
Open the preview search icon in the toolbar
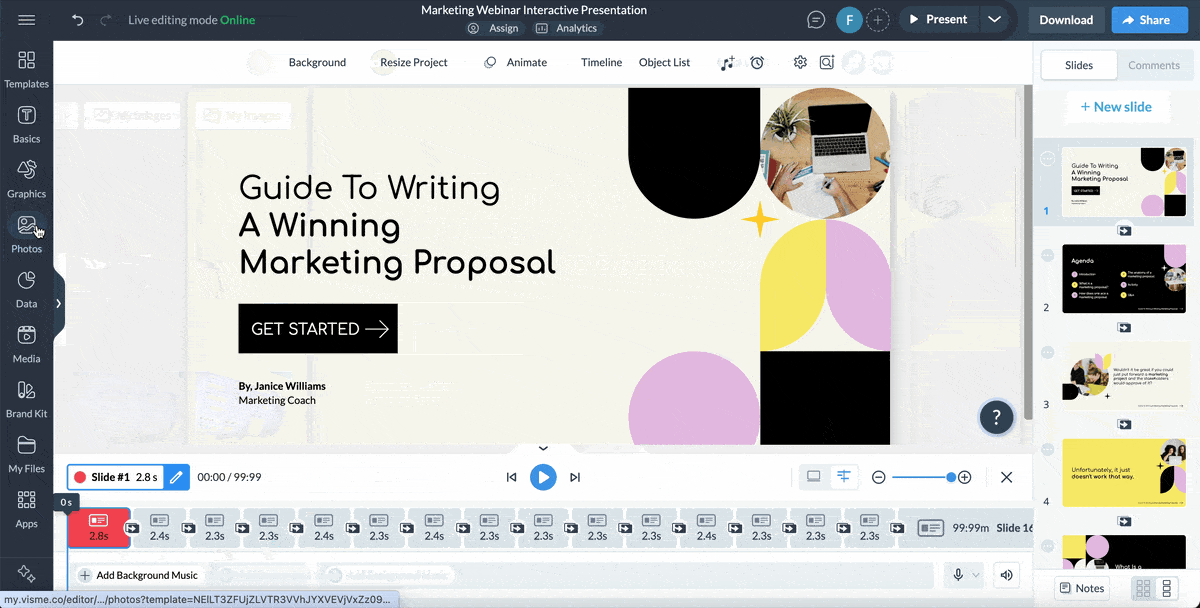pos(827,62)
